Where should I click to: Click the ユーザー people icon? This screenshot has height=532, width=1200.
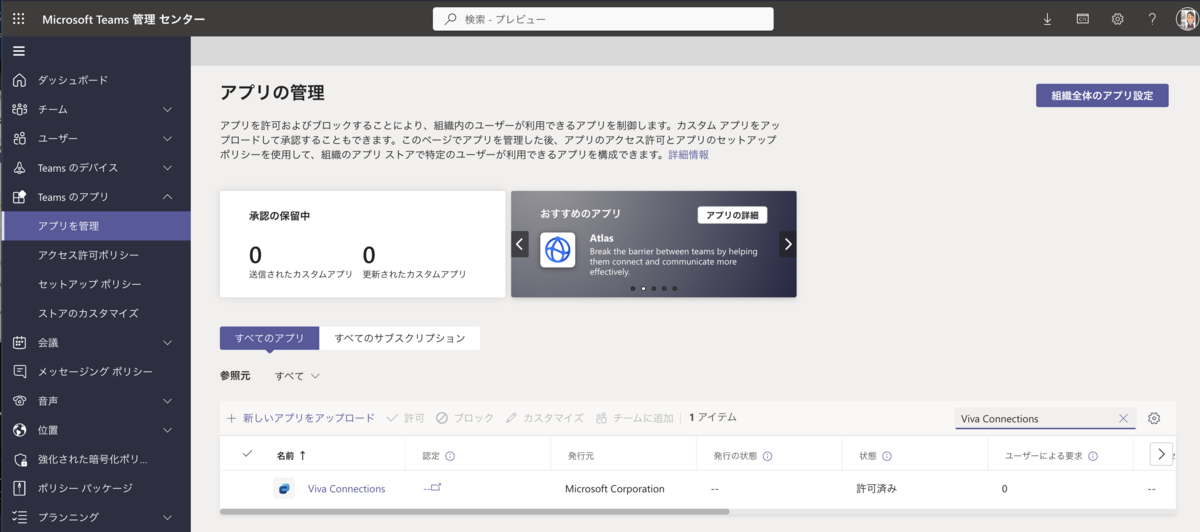[19, 138]
